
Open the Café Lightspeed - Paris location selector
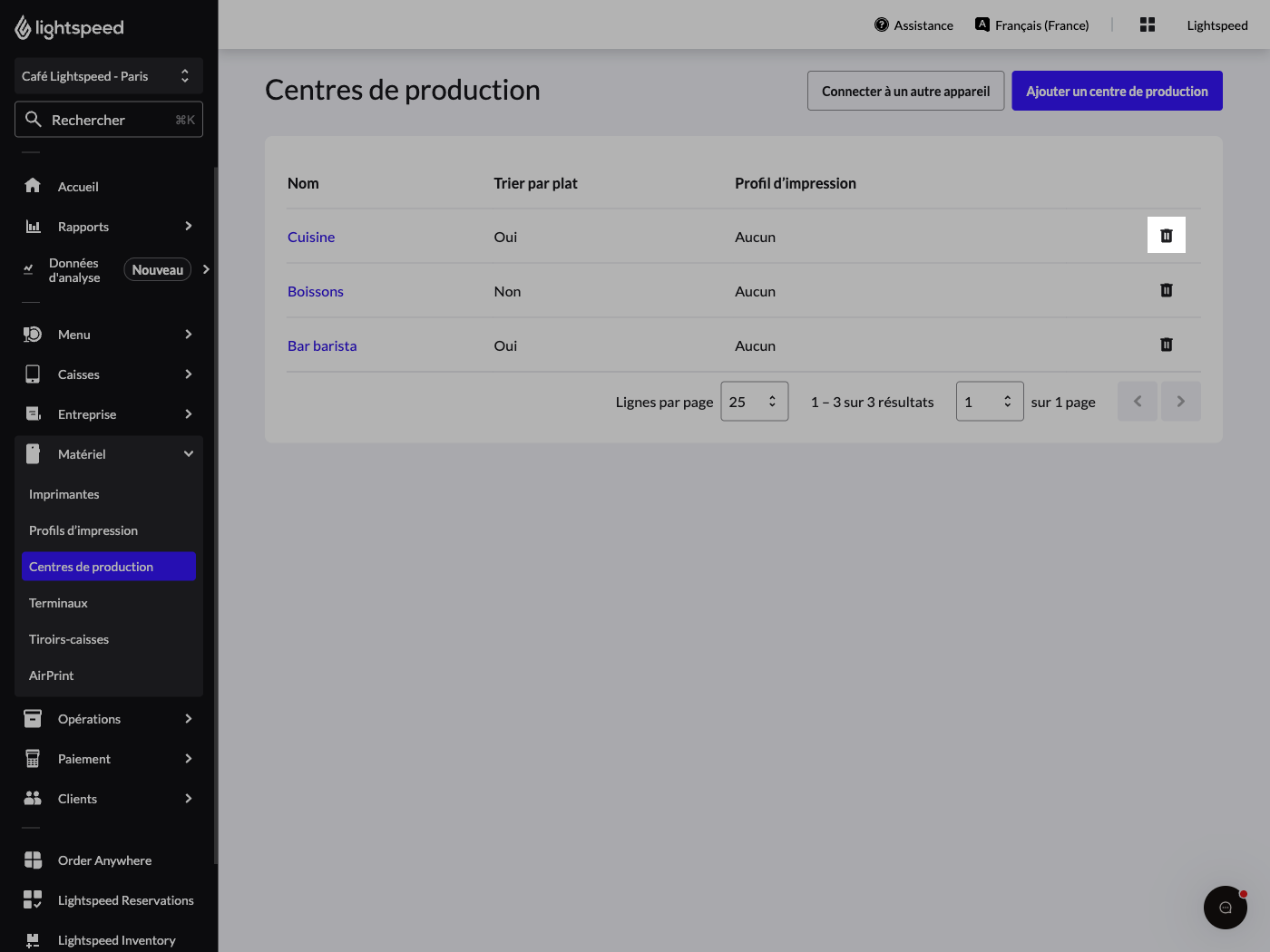pos(109,76)
